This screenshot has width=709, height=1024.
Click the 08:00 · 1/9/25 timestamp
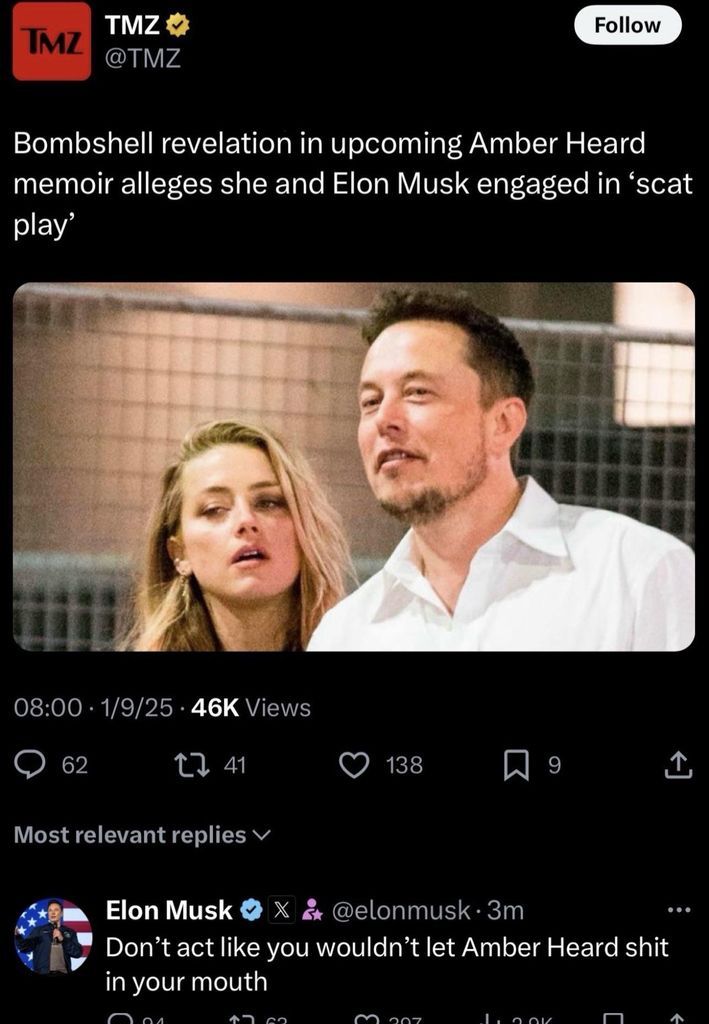pos(93,708)
